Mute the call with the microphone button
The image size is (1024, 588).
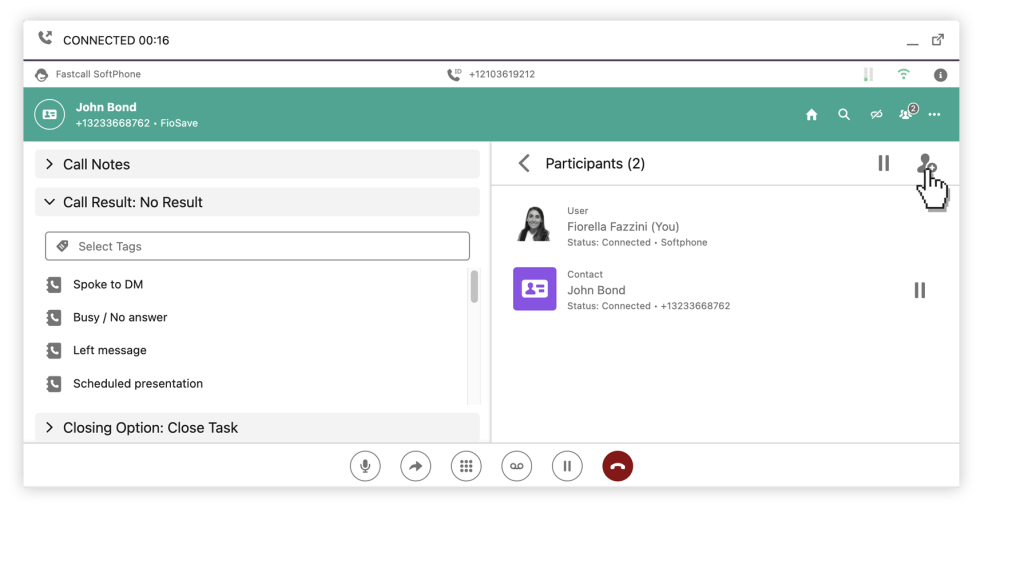coord(365,466)
